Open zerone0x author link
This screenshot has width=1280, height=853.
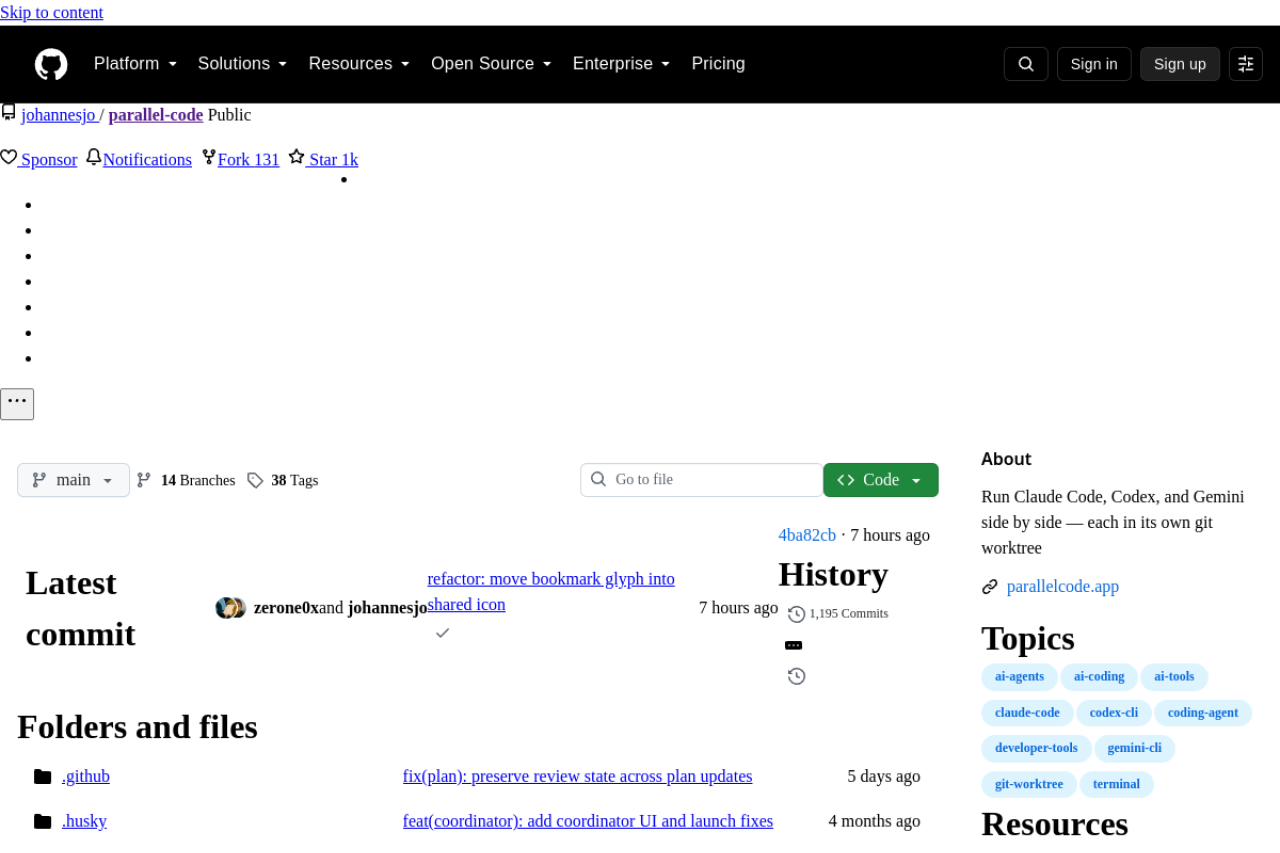pos(286,608)
